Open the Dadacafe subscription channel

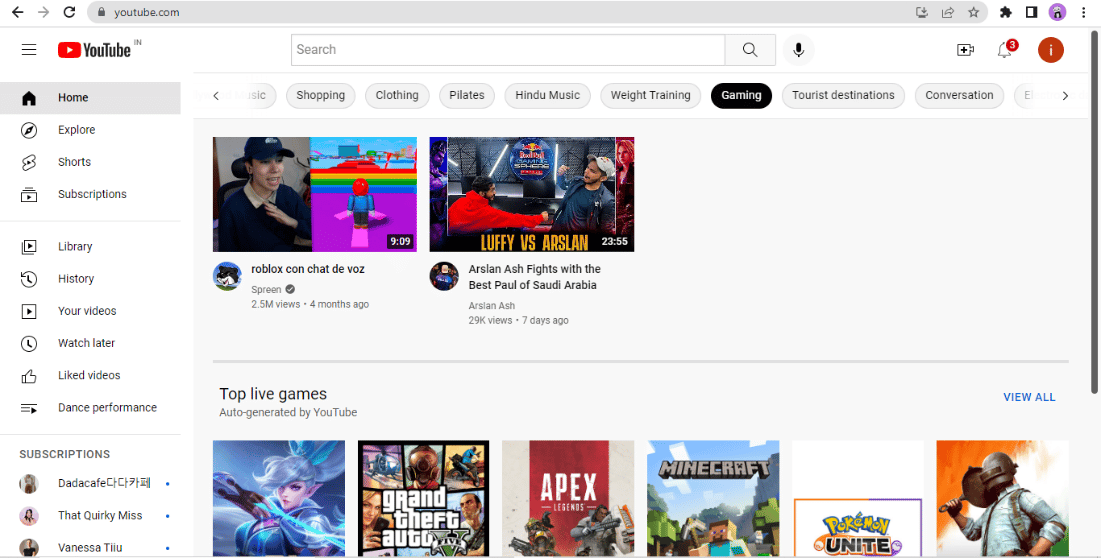click(90, 484)
